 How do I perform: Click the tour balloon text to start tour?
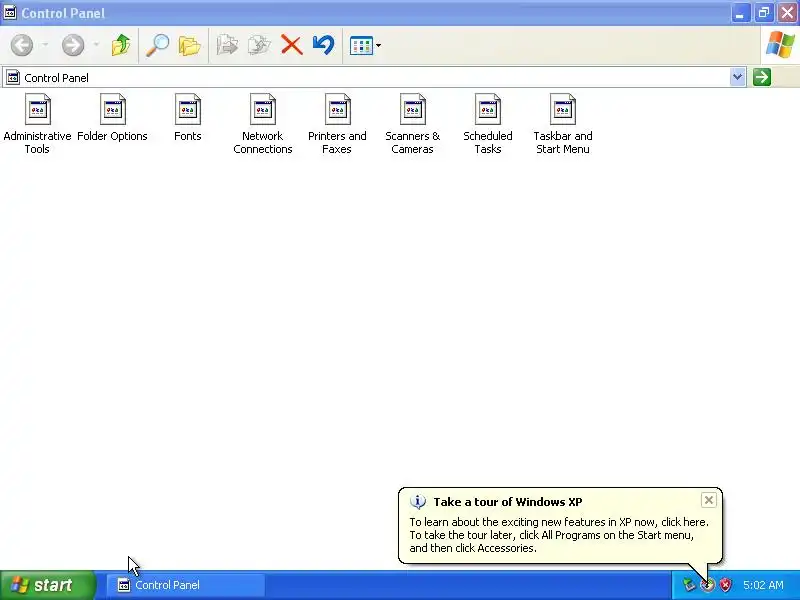559,535
